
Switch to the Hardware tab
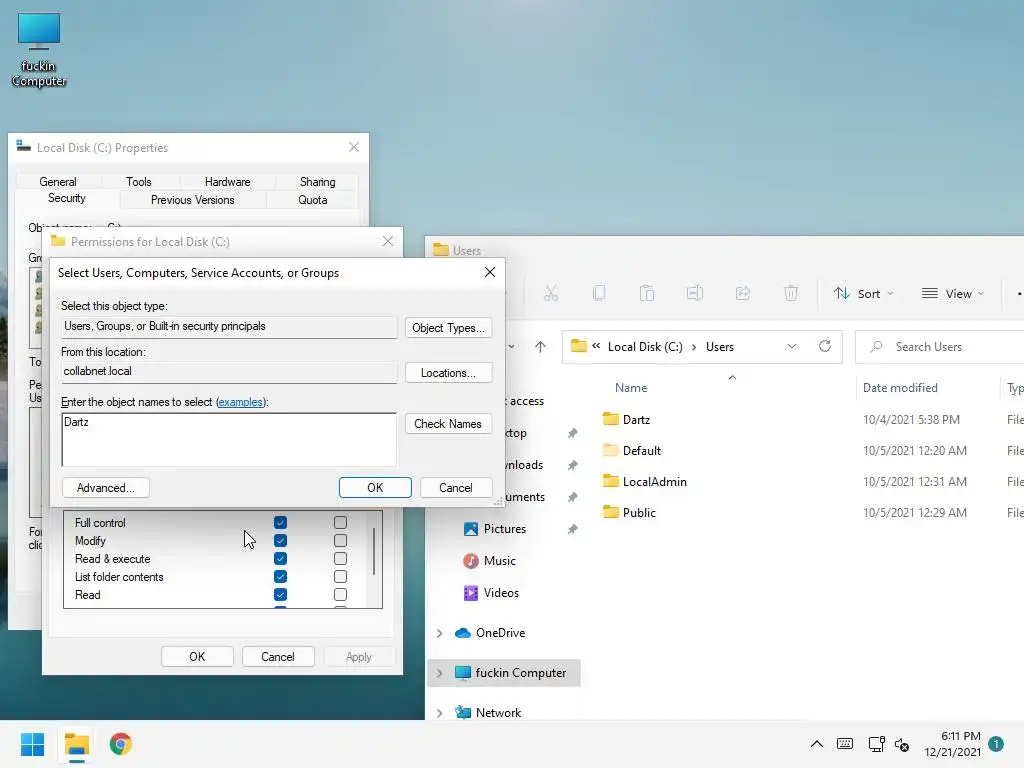[x=227, y=182]
